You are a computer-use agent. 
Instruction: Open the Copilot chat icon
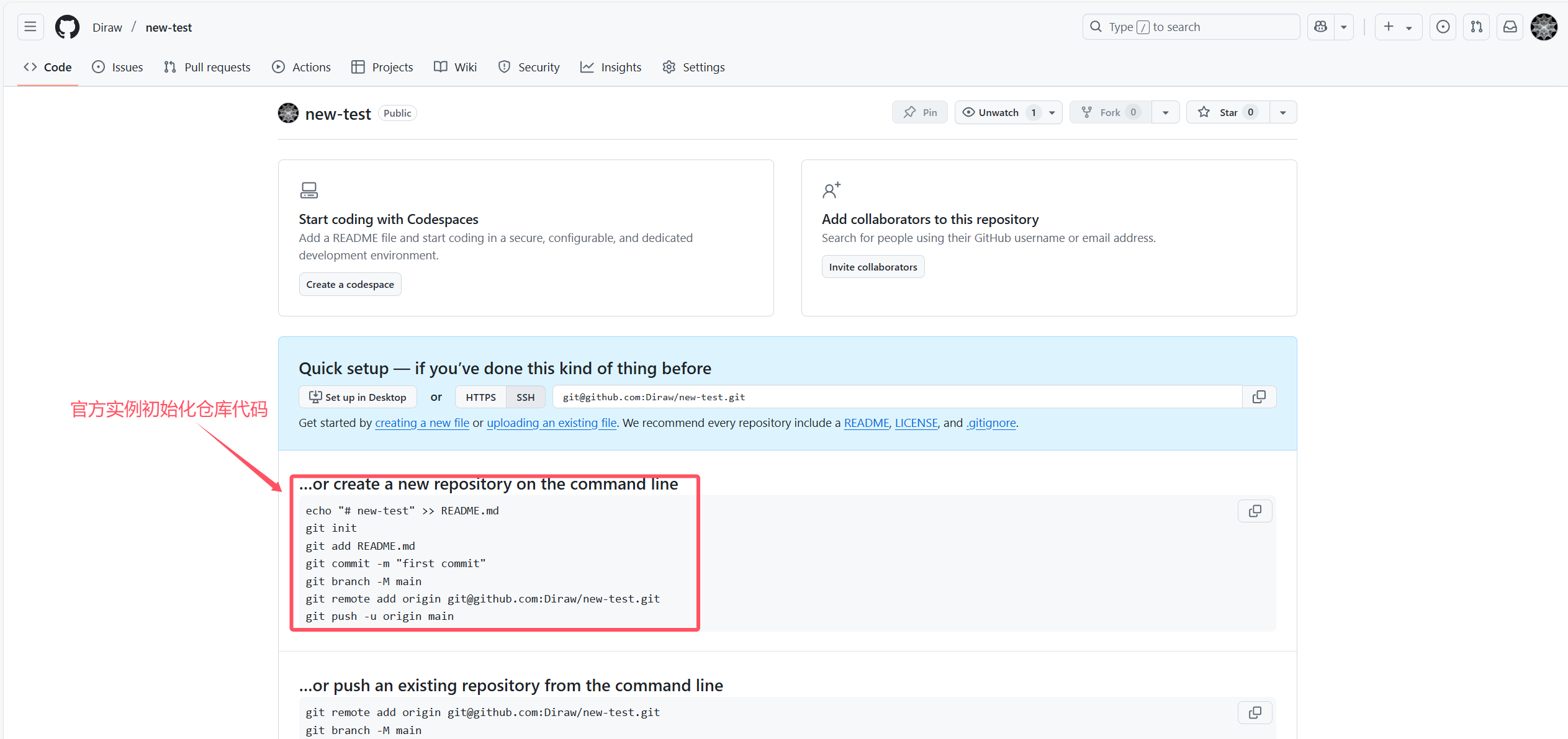(x=1320, y=27)
